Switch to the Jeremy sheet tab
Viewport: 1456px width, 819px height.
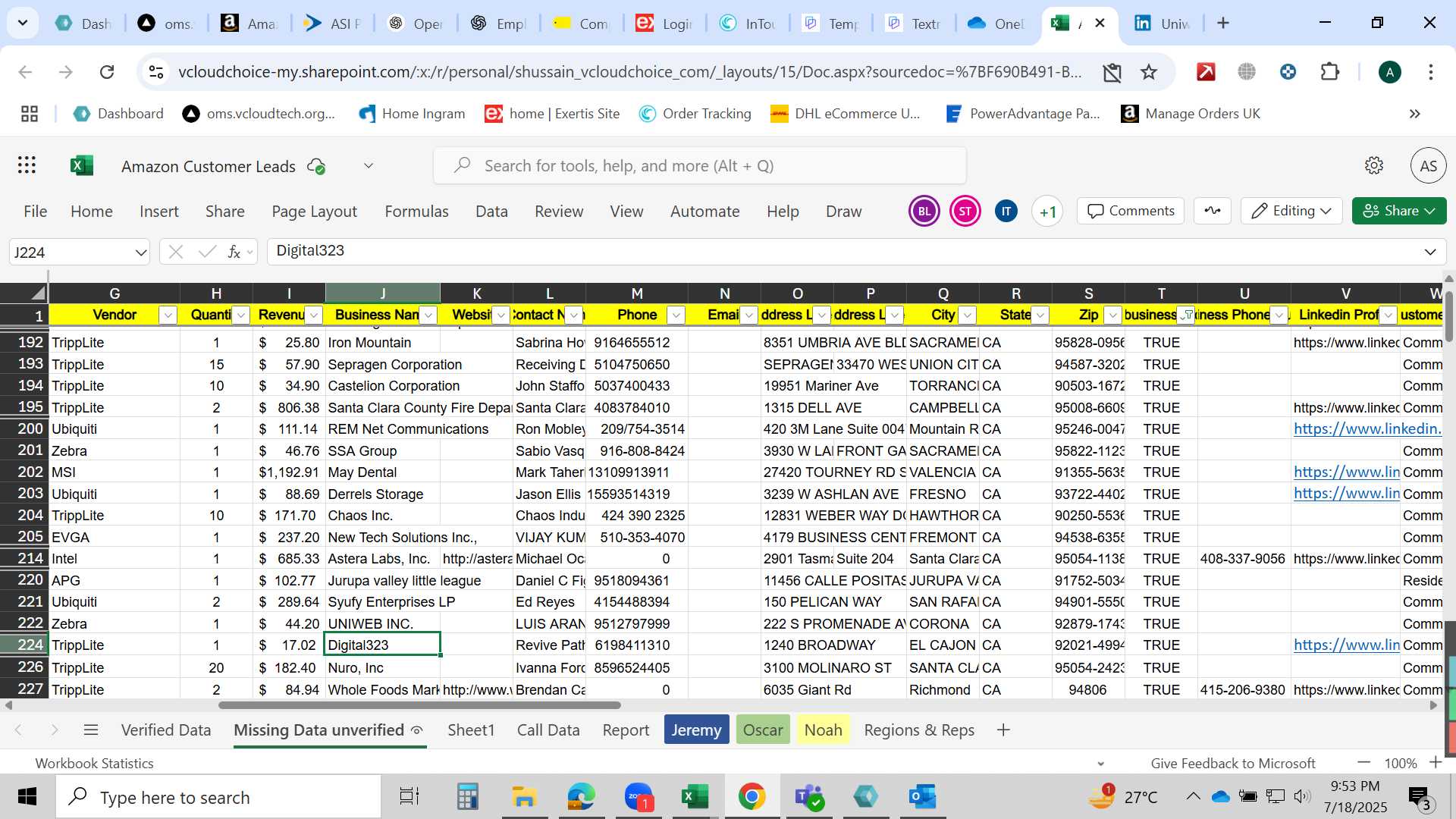tap(696, 730)
